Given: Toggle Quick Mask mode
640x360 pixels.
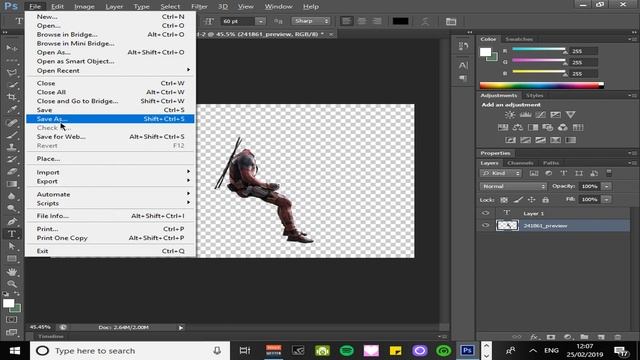Looking at the screenshot, I should (12, 320).
